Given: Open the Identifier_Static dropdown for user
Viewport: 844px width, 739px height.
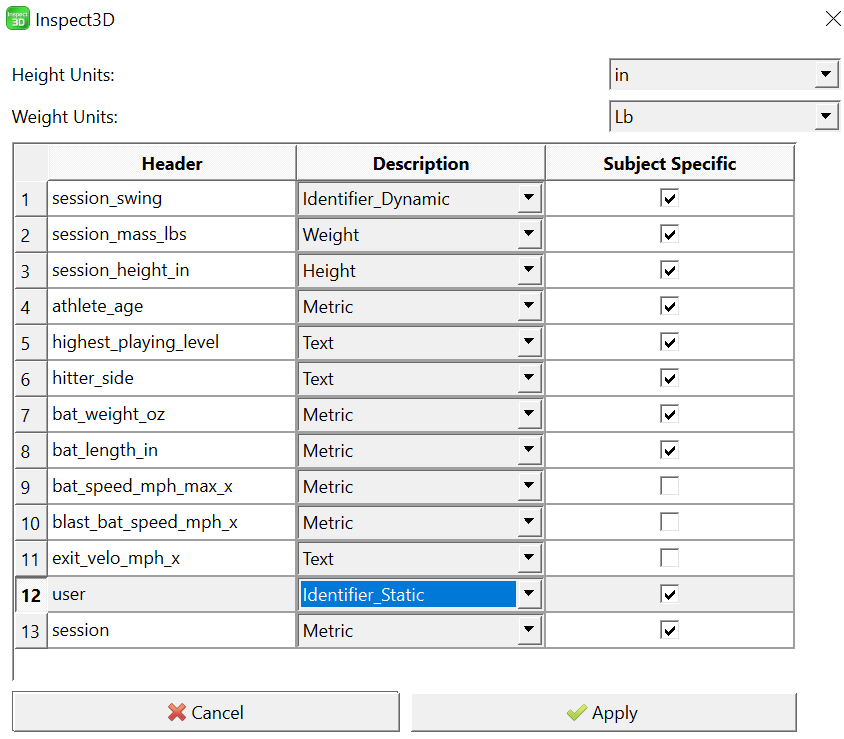Looking at the screenshot, I should pos(529,594).
